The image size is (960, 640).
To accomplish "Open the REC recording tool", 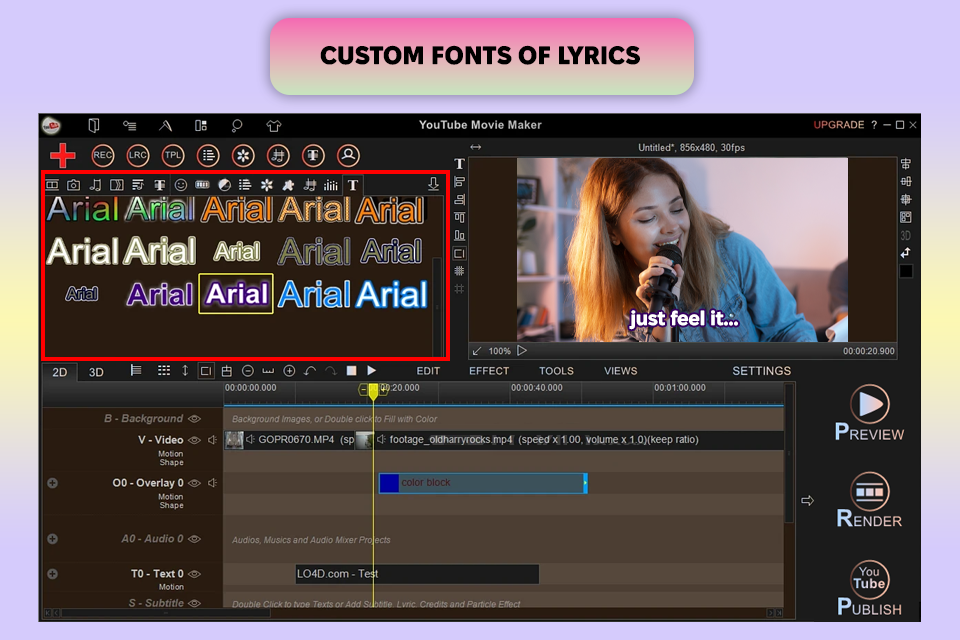I will point(103,156).
